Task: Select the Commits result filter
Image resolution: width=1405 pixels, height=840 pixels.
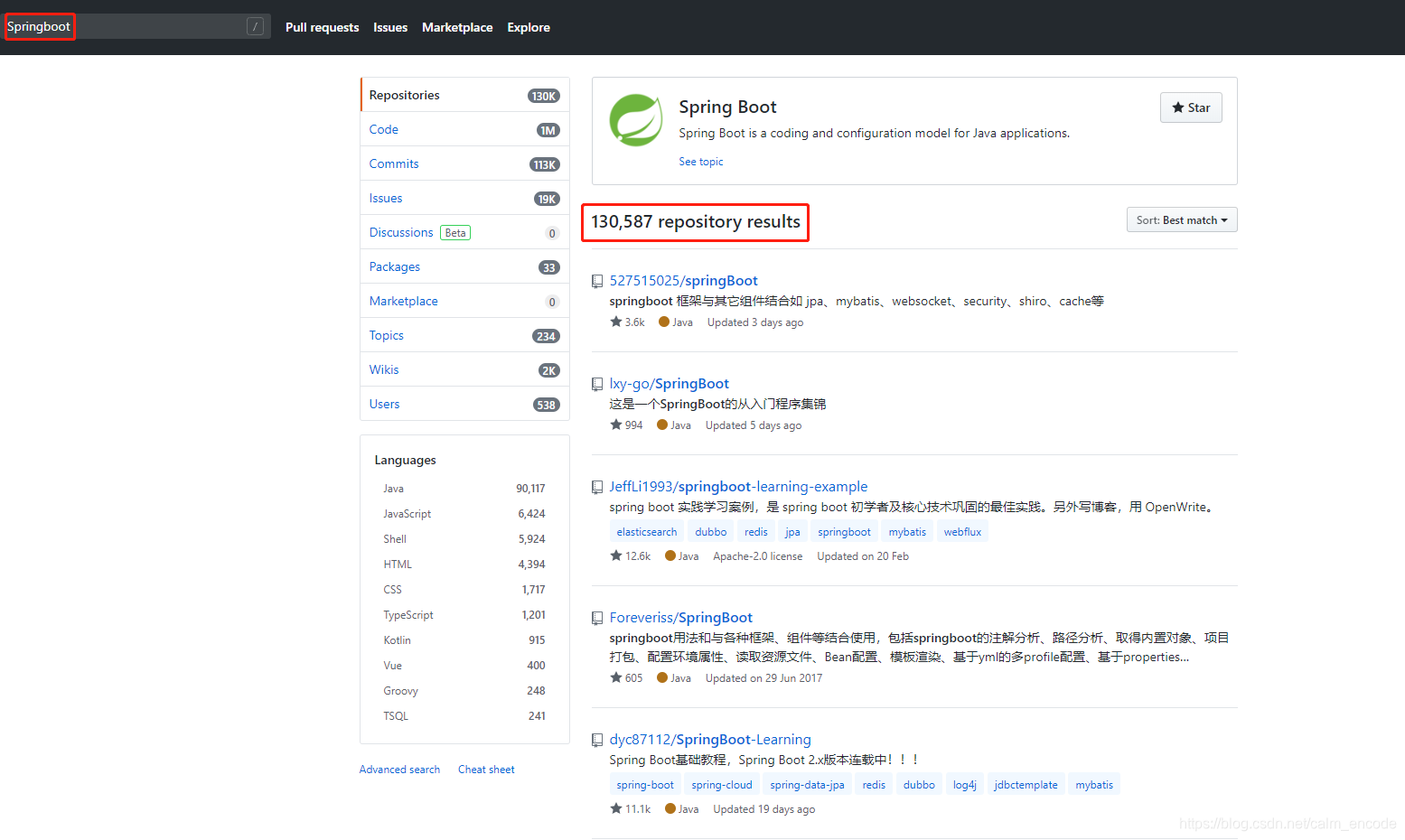Action: [x=465, y=163]
